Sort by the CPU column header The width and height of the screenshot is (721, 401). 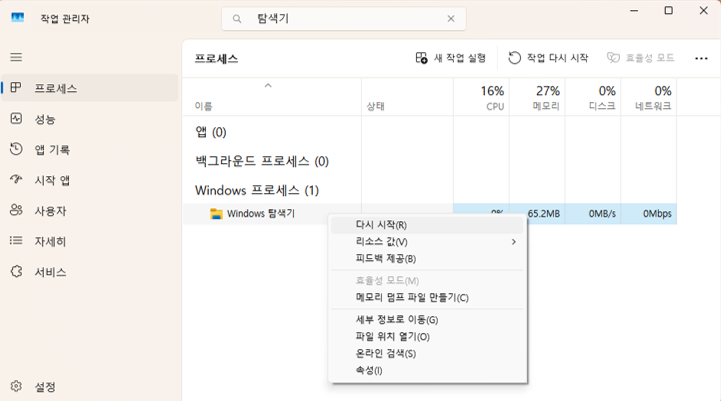point(481,97)
